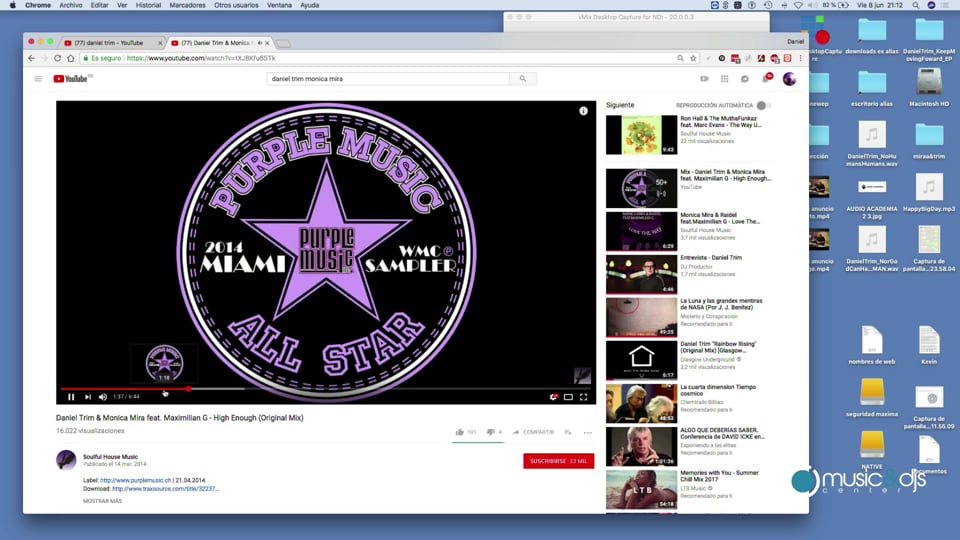Open the traxsource download link
Screen dimensions: 960x540
pyautogui.click(x=165, y=489)
